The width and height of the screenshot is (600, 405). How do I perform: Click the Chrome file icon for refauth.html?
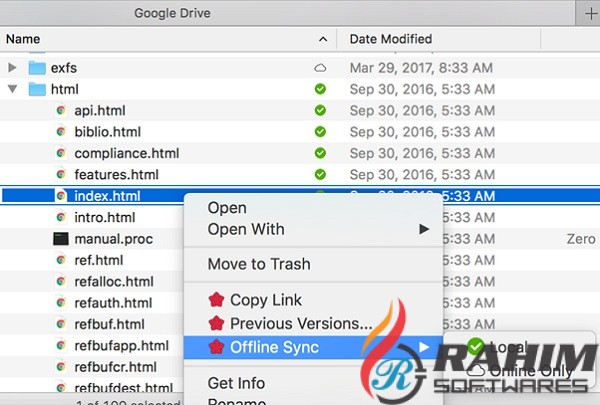[x=61, y=303]
